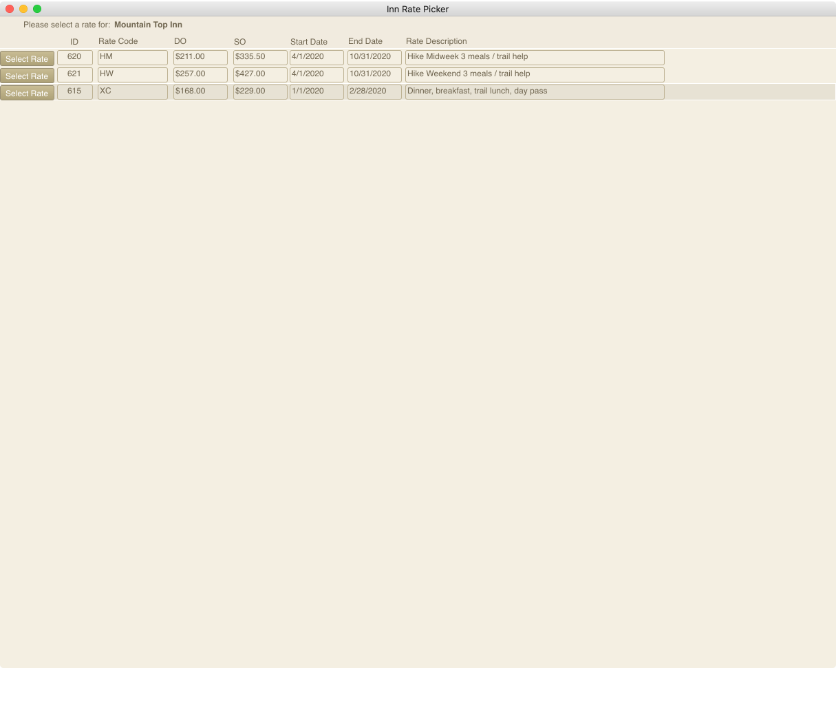Select the rate for HM row 620

click(27, 59)
